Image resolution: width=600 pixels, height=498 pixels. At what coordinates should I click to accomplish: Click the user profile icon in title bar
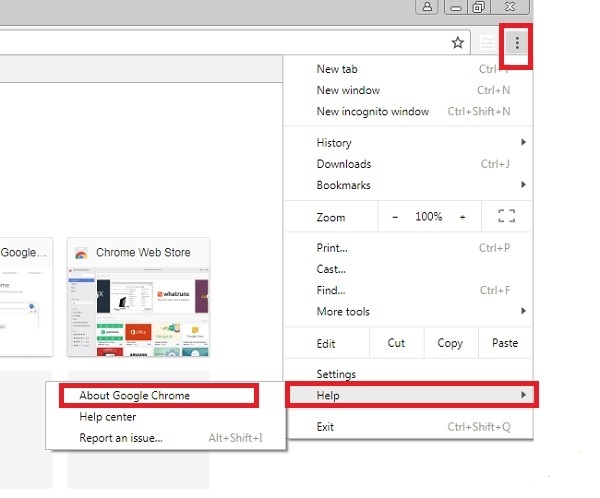427,7
